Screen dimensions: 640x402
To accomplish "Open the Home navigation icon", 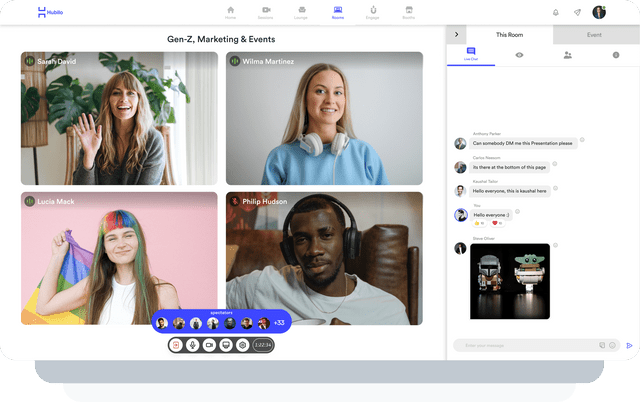I will pyautogui.click(x=231, y=12).
